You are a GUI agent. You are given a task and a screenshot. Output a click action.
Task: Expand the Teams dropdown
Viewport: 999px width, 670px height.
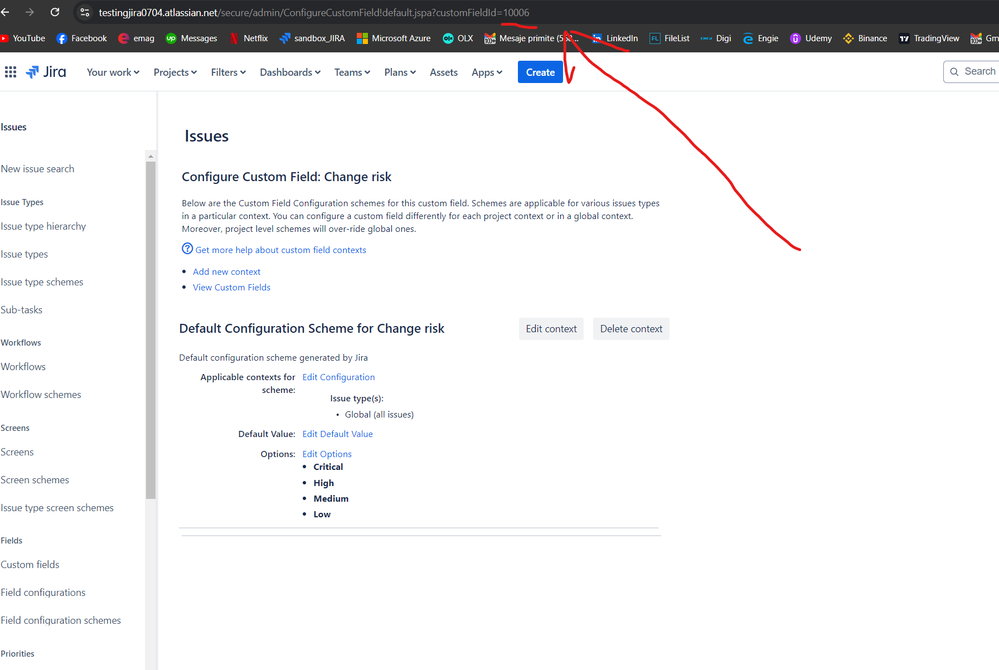point(352,73)
